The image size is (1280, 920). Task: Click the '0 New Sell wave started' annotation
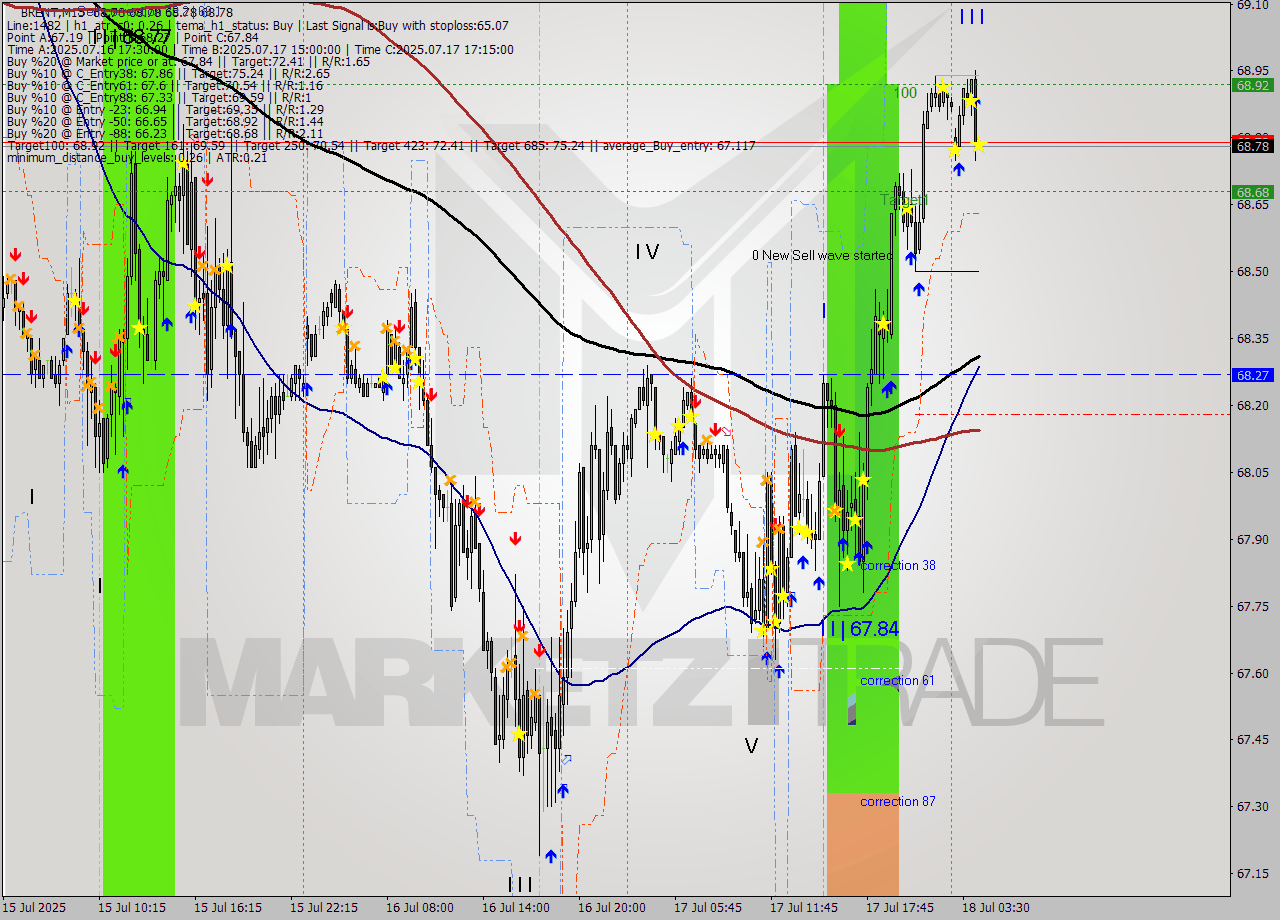click(x=821, y=256)
